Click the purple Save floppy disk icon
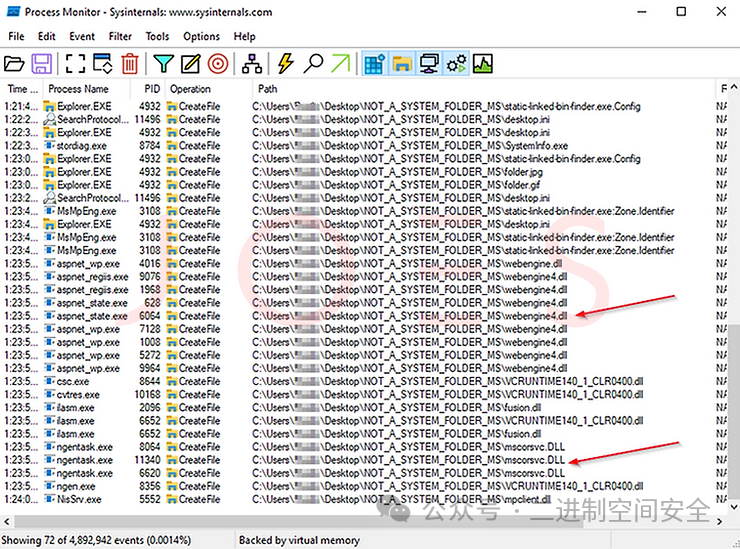The height and width of the screenshot is (549, 740). point(42,64)
